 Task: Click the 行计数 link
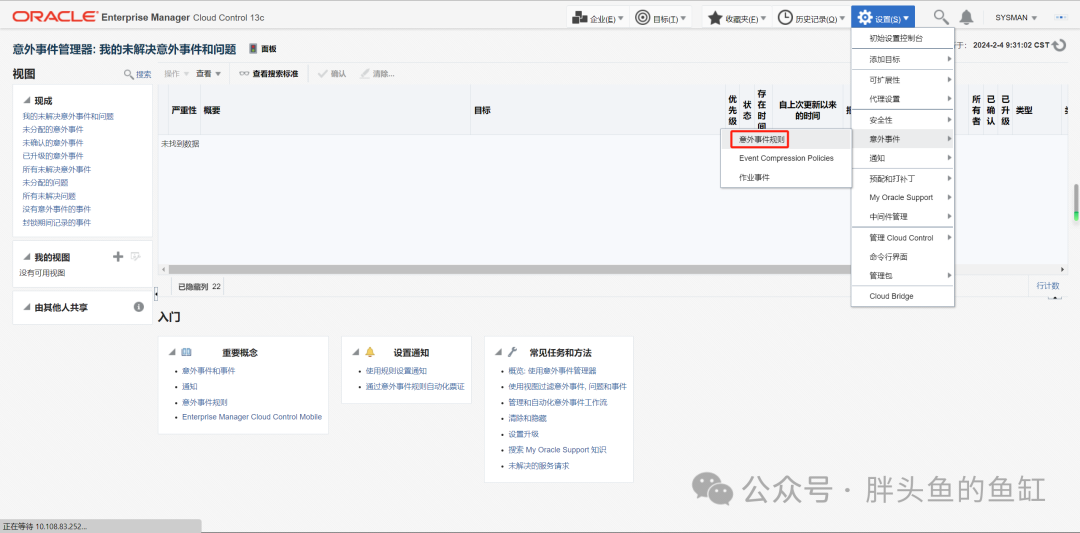point(1048,286)
